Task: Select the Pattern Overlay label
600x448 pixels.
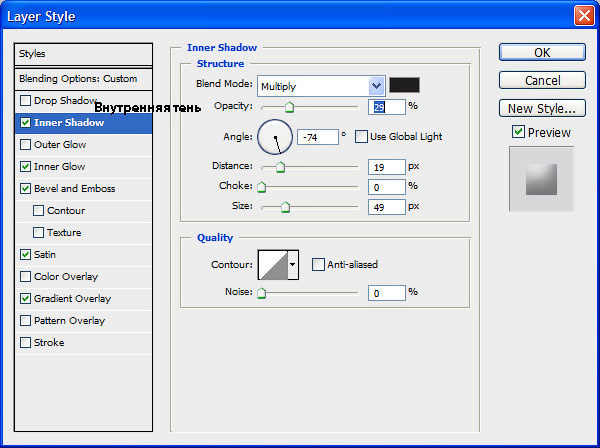Action: tap(69, 321)
